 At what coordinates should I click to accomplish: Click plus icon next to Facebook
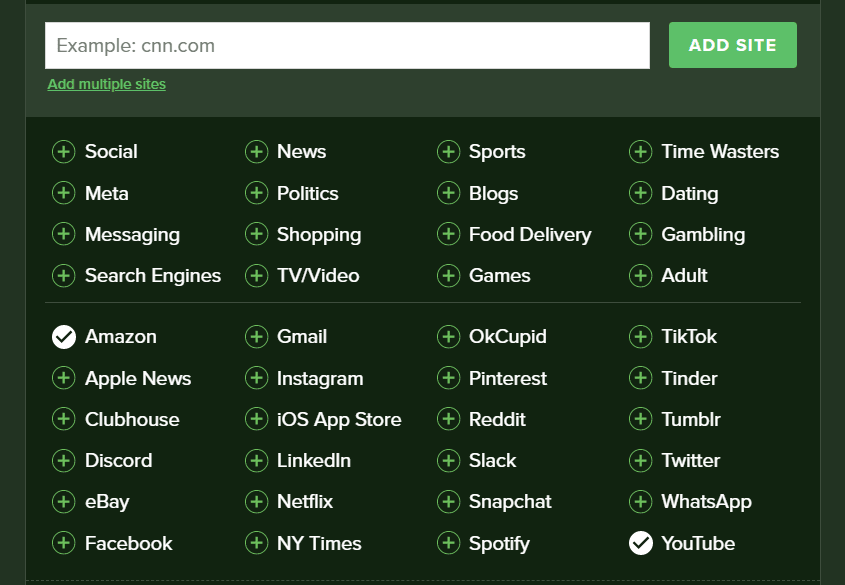tap(64, 543)
